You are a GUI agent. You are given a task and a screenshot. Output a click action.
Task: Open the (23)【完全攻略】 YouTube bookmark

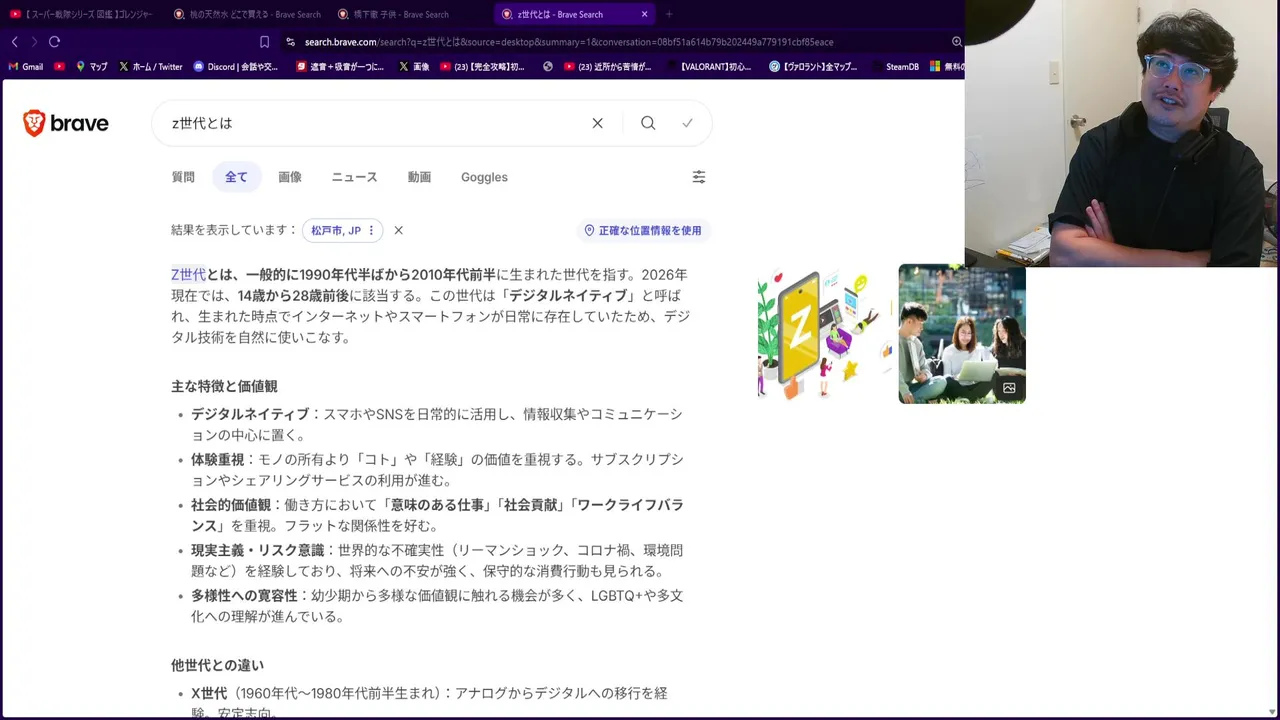482,67
